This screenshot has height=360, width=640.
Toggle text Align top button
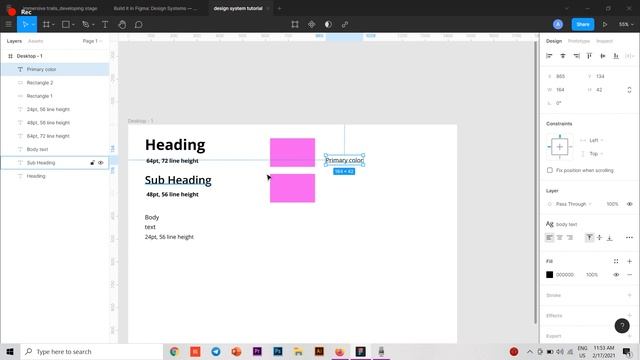click(x=589, y=238)
